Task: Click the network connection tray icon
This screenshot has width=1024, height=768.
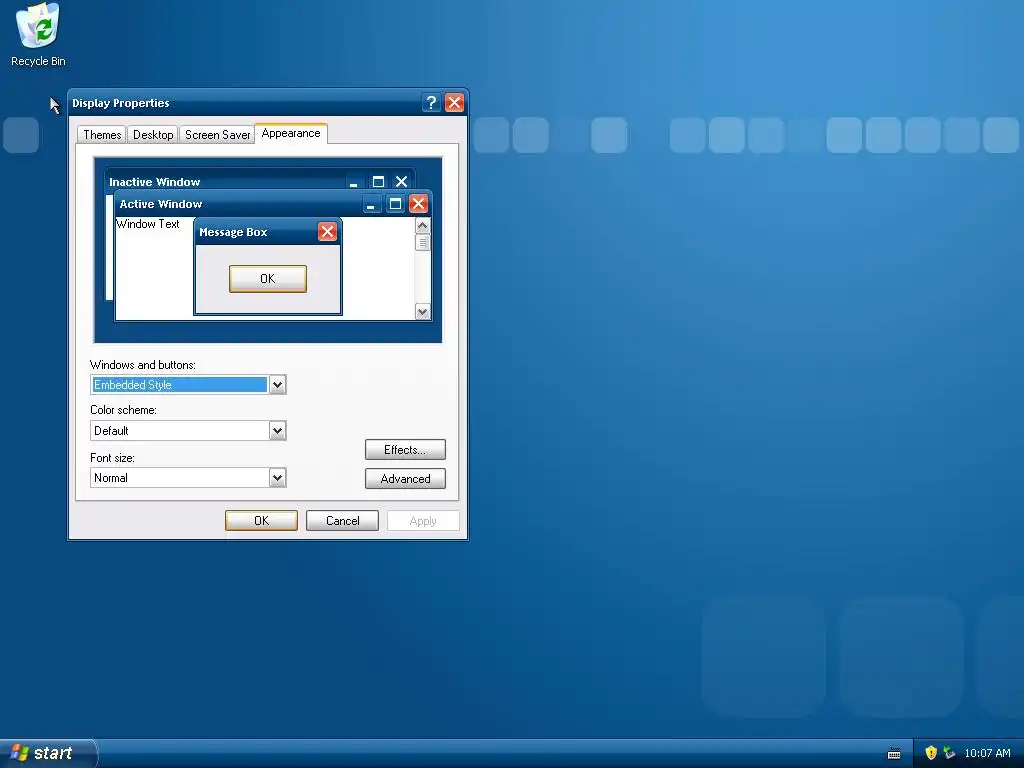Action: click(949, 753)
